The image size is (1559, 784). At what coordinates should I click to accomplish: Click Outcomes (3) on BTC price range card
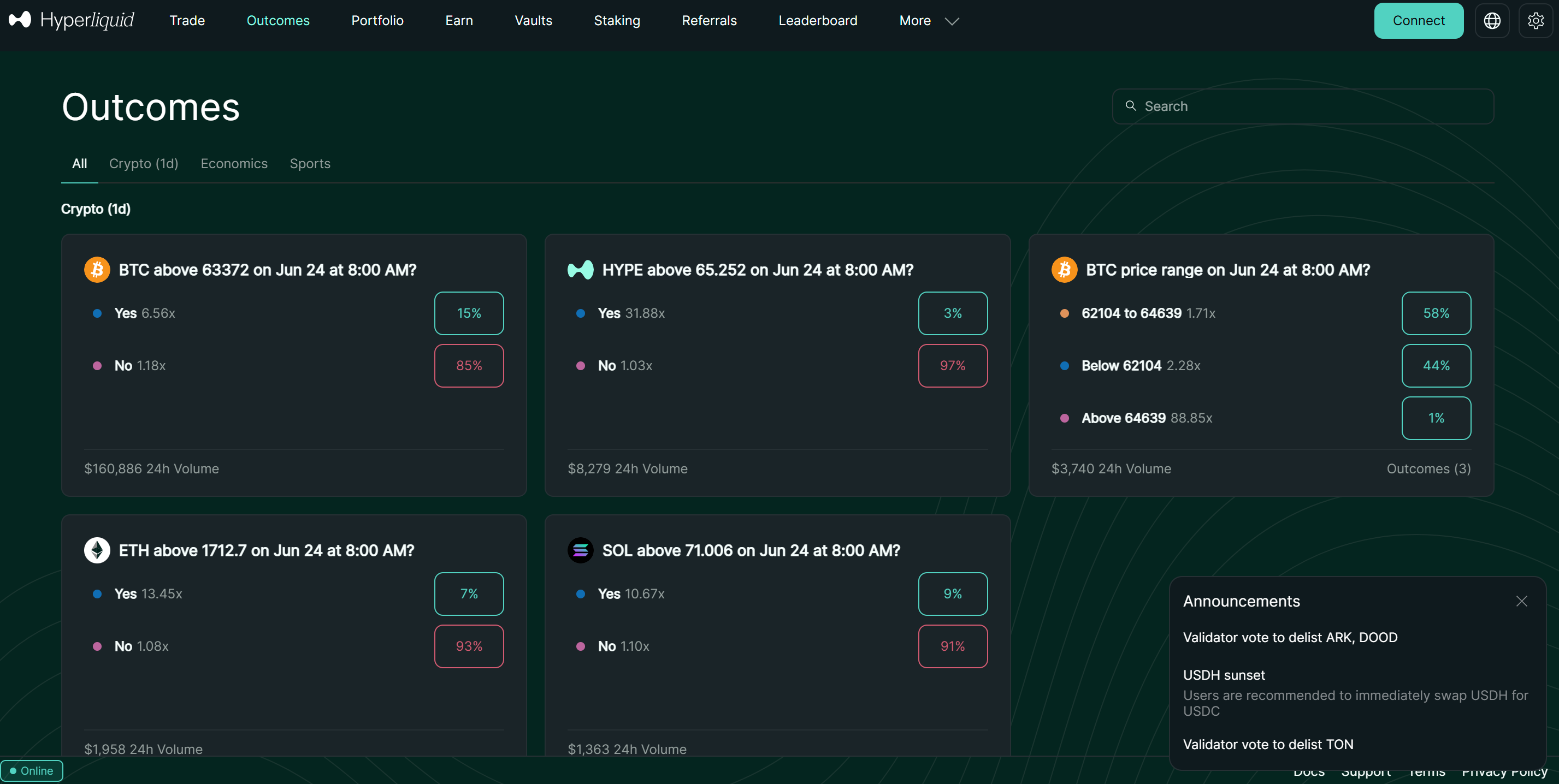pos(1428,469)
